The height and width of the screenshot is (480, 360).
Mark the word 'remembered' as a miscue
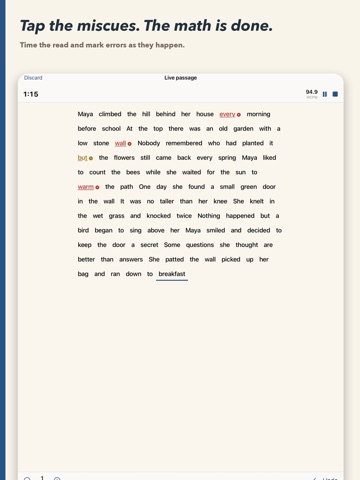[x=184, y=143]
